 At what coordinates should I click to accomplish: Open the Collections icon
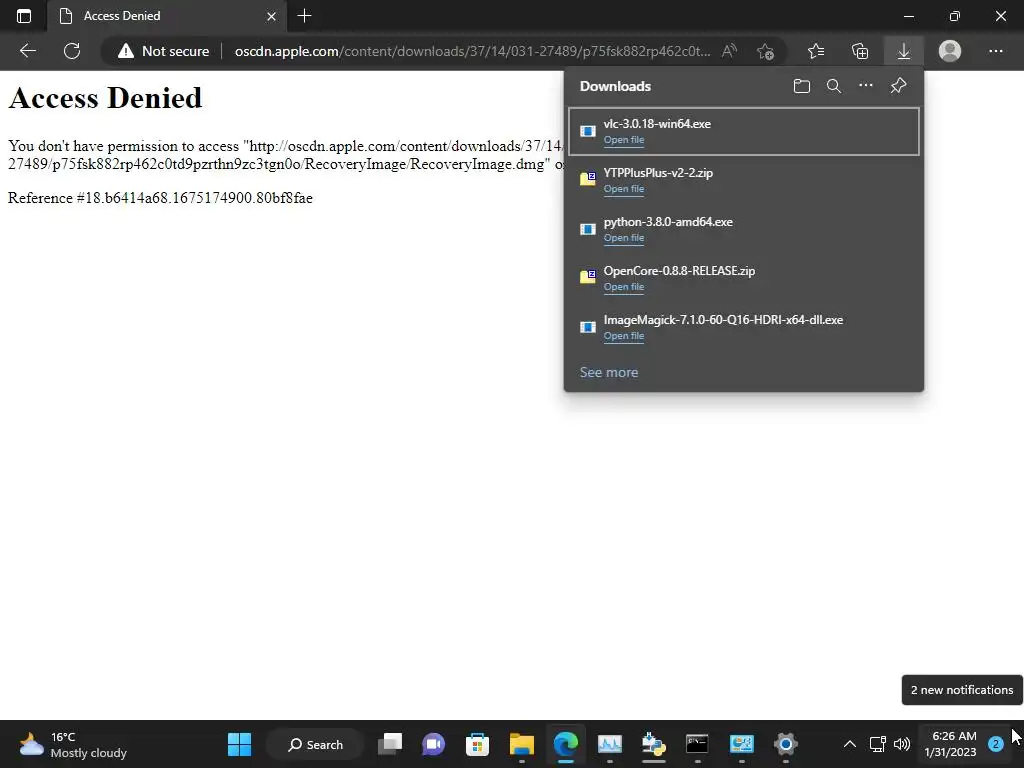point(860,51)
